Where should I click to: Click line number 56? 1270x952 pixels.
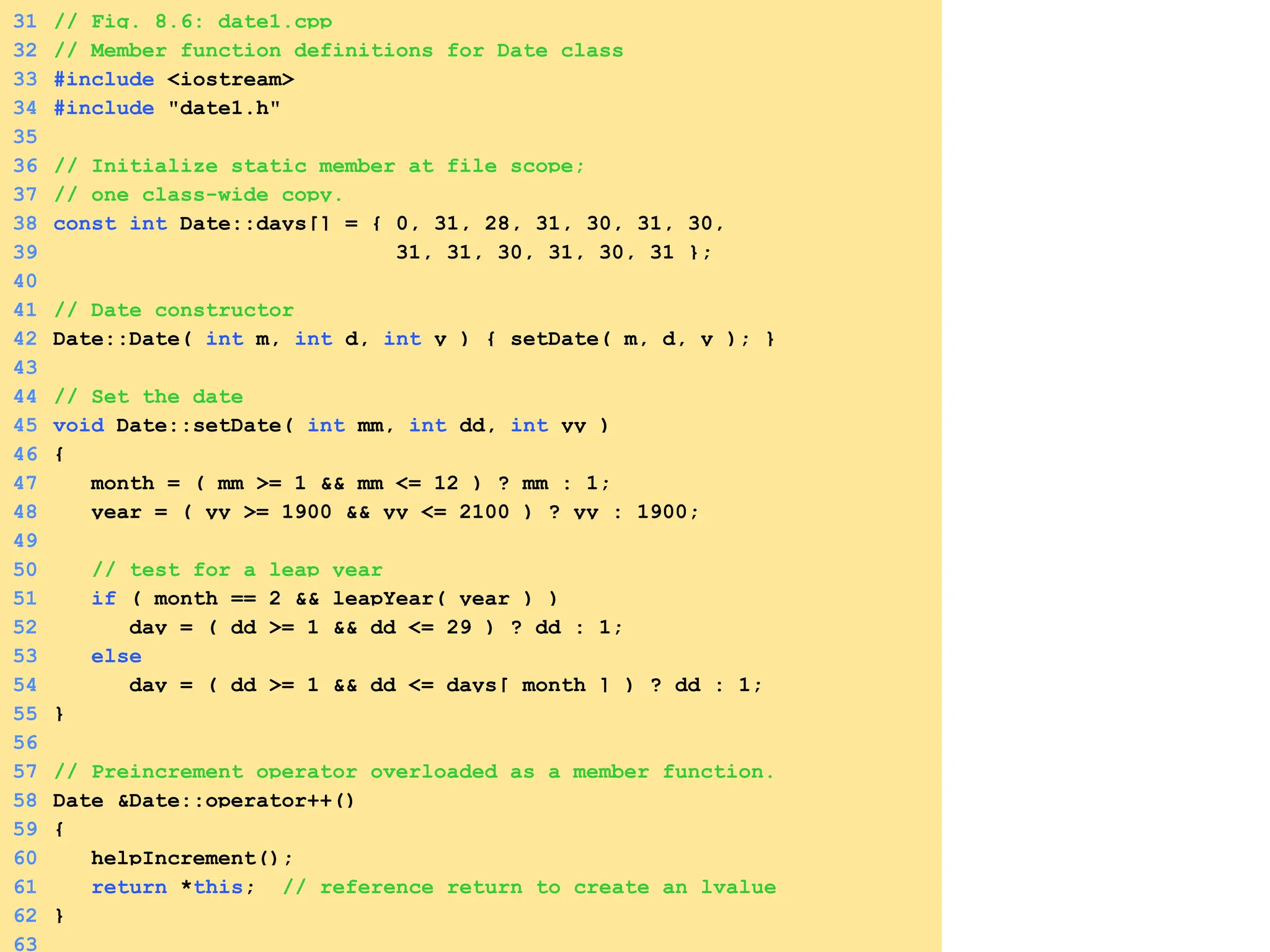tap(25, 743)
